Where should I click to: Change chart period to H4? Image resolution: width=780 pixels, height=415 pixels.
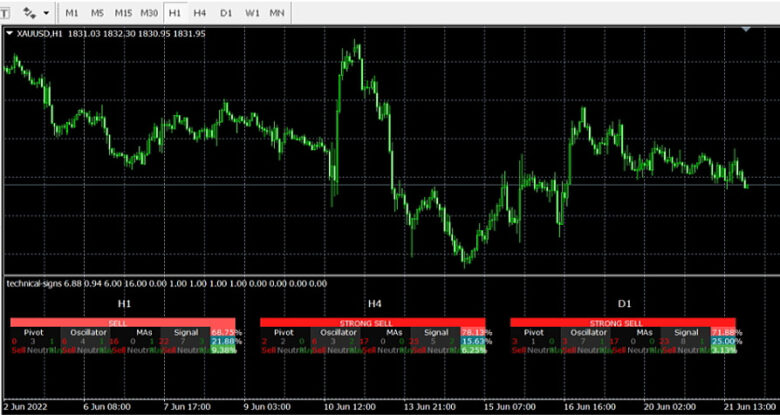click(200, 13)
